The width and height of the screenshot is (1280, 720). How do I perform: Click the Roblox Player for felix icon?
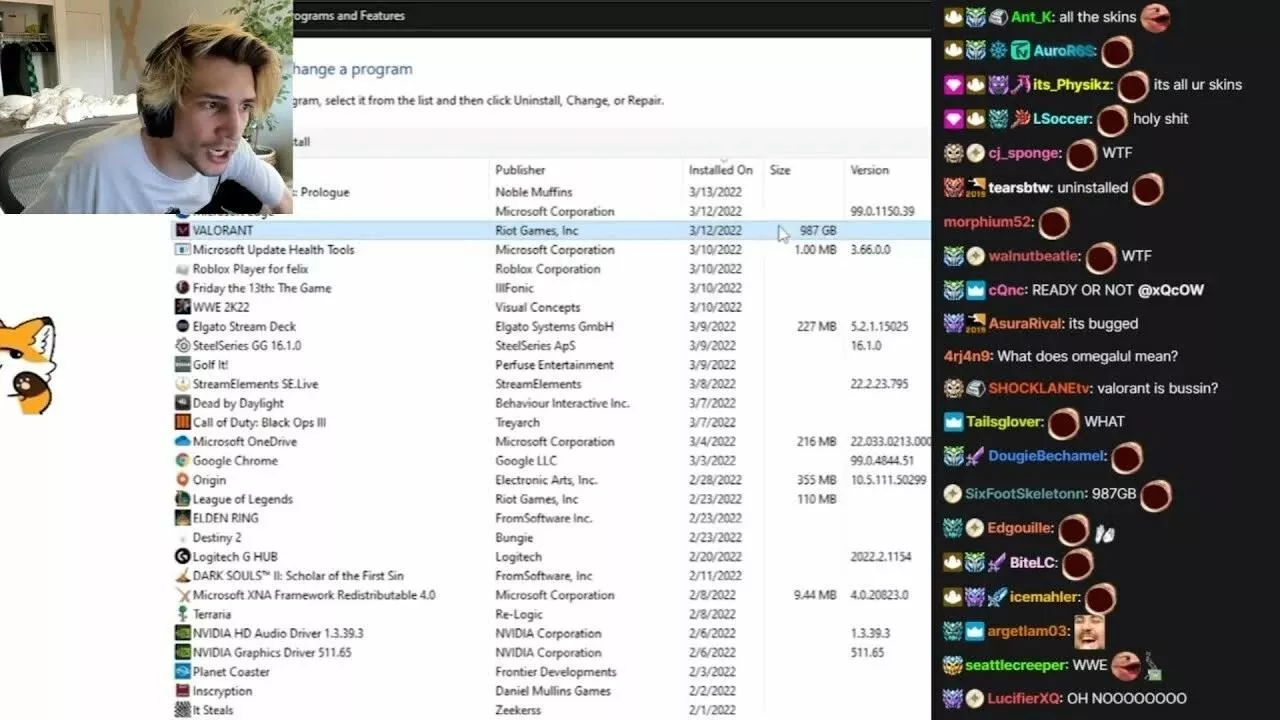[x=182, y=269]
